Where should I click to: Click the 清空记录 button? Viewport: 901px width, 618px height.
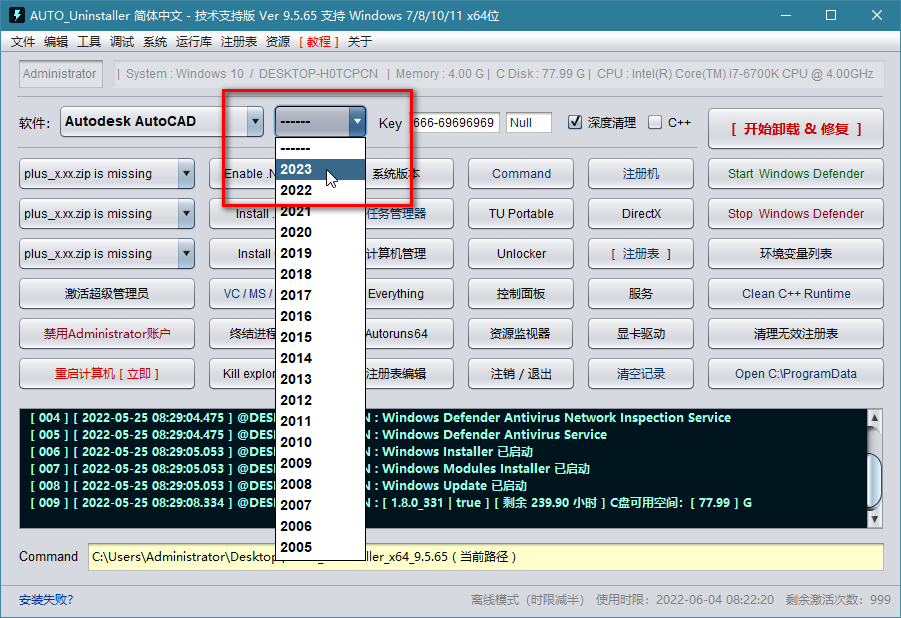click(x=641, y=374)
